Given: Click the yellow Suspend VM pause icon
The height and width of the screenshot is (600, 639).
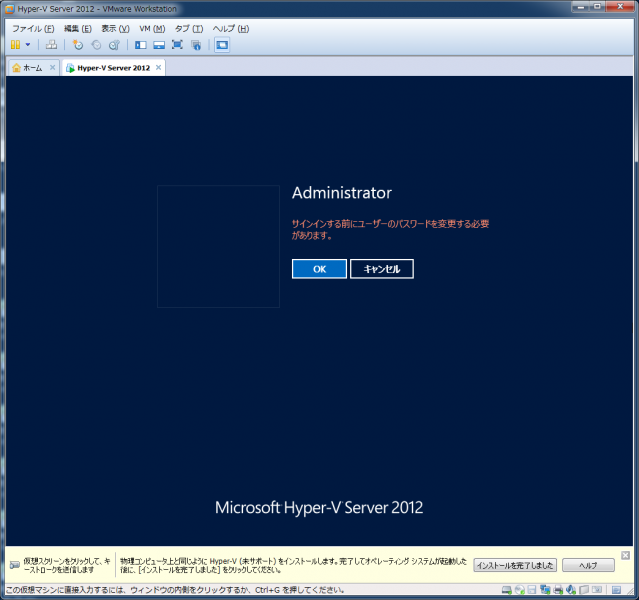Looking at the screenshot, I should 15,44.
